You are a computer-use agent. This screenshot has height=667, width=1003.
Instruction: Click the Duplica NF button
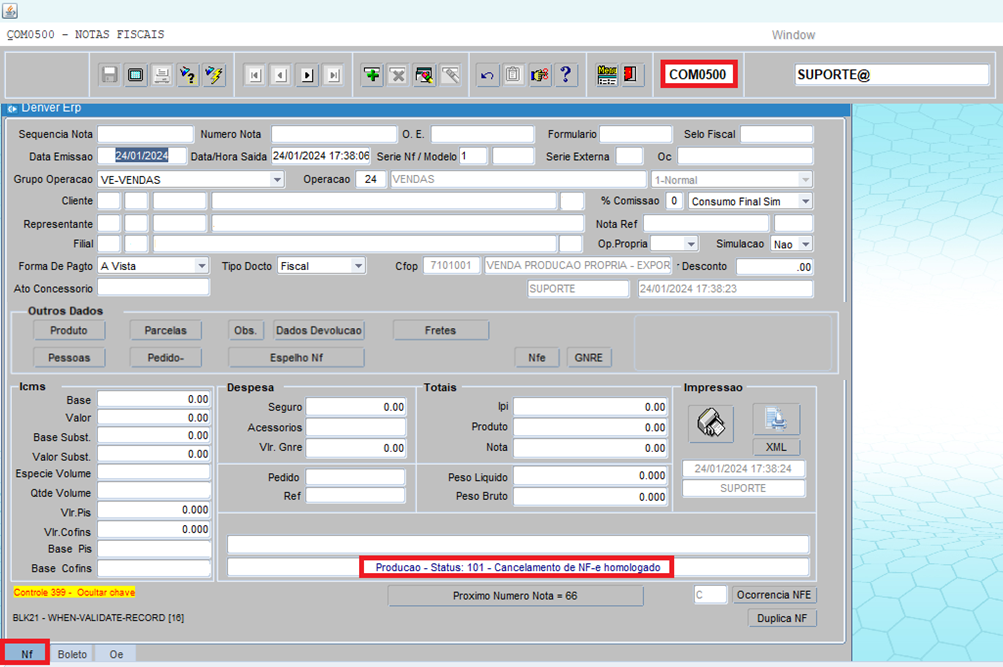point(782,618)
